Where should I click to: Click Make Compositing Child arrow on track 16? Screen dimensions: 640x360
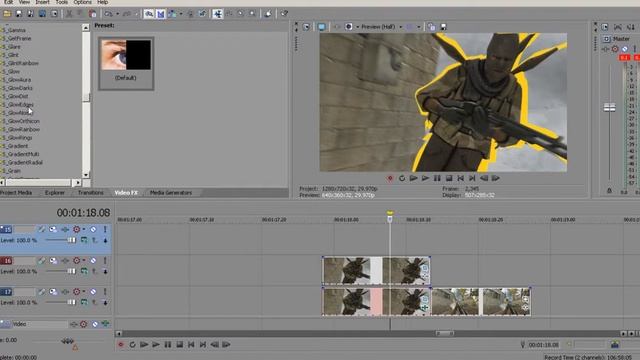(x=105, y=272)
